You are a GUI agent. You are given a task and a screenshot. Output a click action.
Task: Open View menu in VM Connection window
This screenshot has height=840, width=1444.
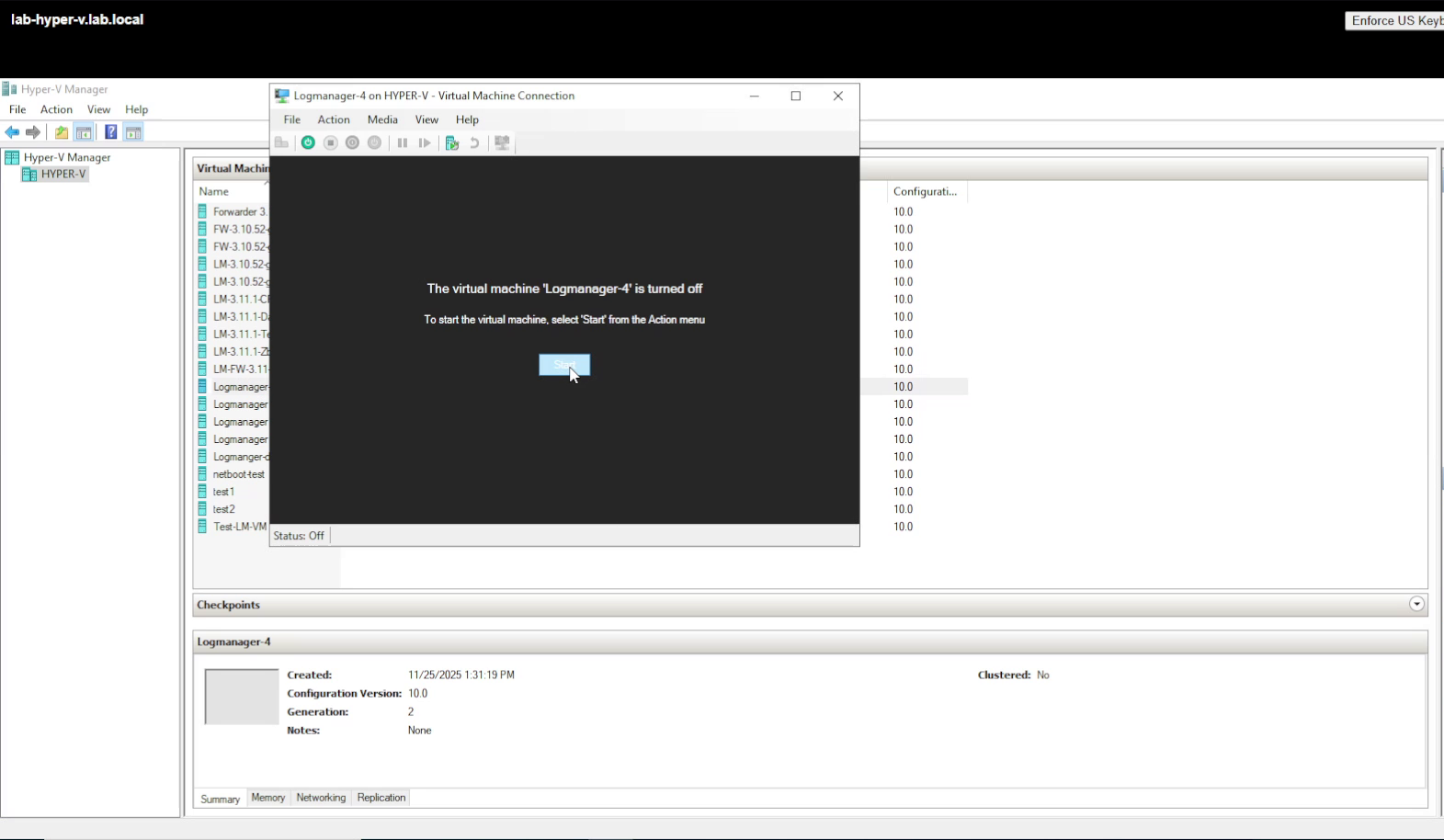[x=426, y=119]
